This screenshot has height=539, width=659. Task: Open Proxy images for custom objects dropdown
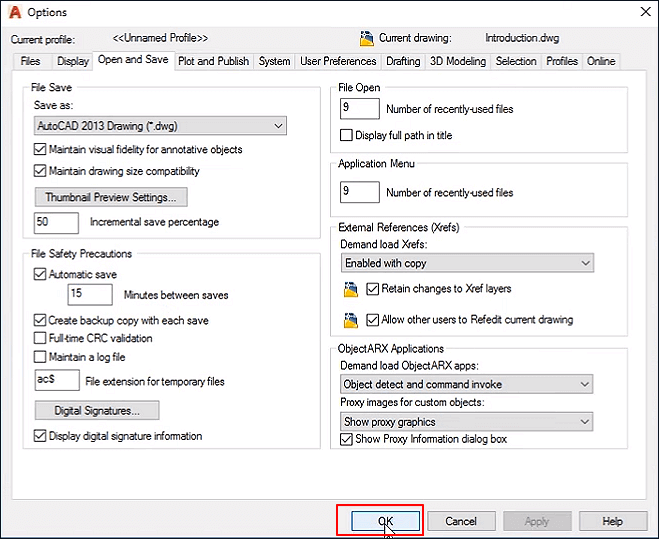[466, 422]
